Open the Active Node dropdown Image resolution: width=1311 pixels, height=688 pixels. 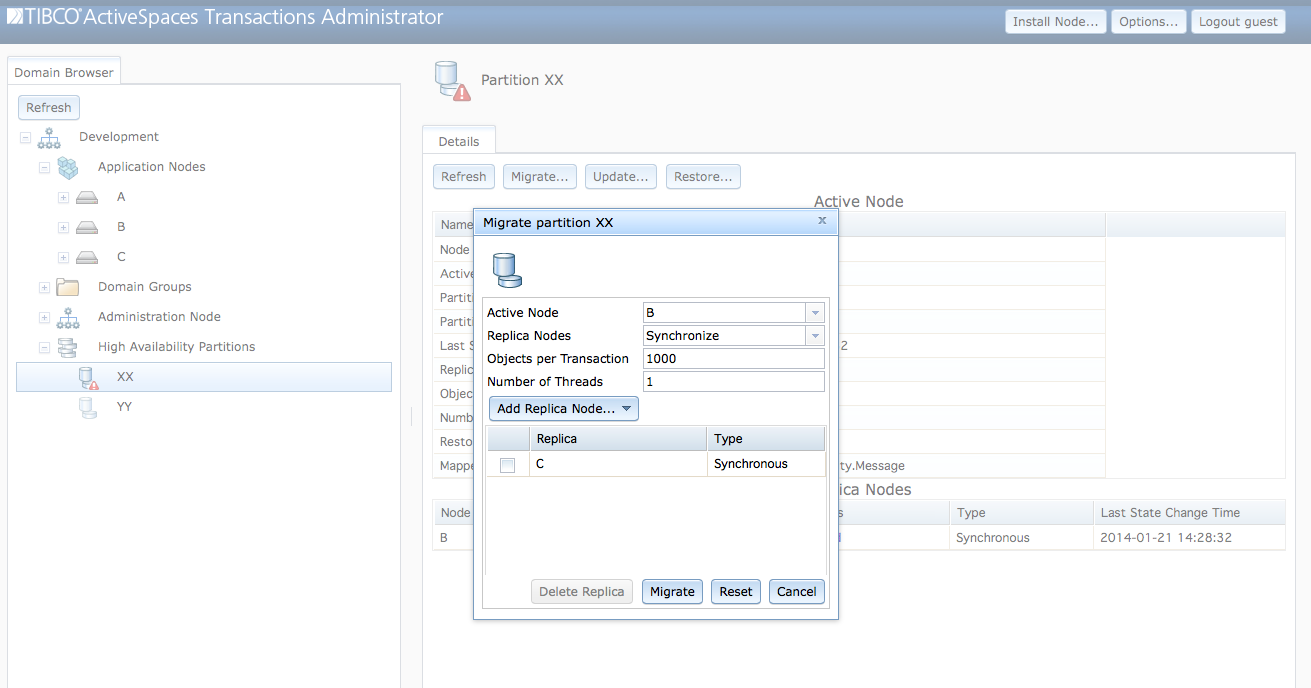point(815,313)
